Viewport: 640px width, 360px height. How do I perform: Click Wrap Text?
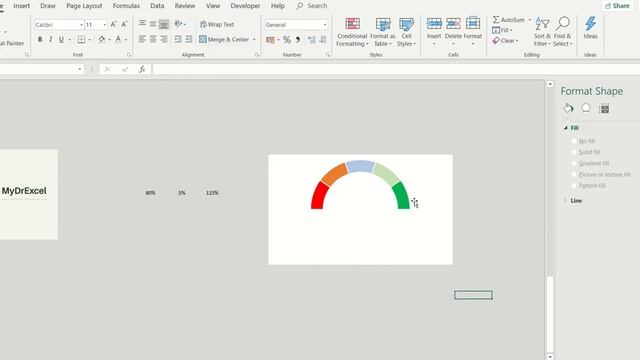(x=217, y=24)
